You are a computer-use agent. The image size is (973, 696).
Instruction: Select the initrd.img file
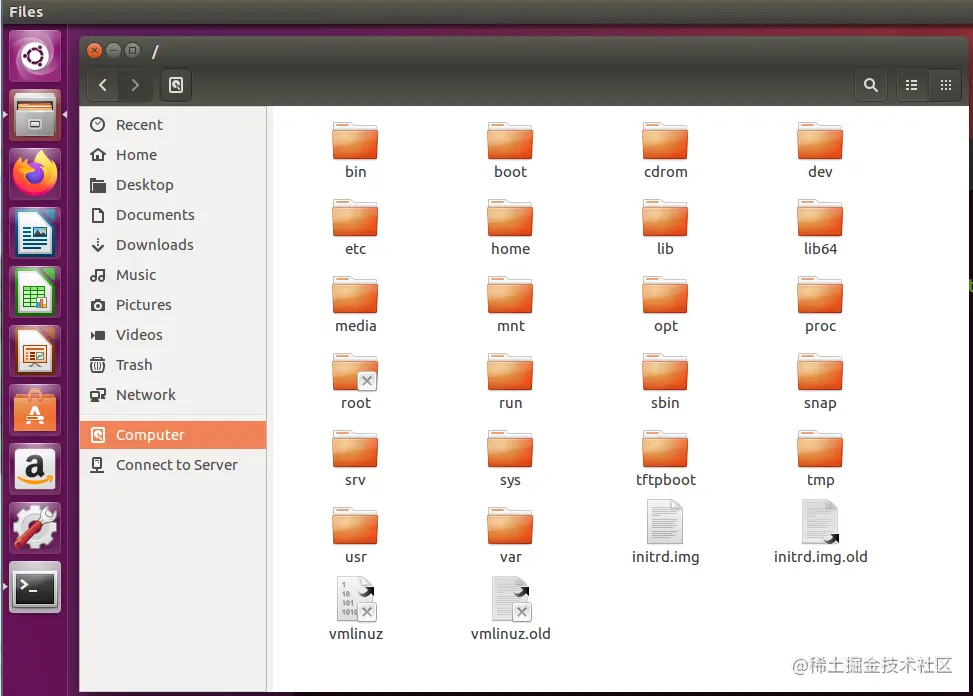tap(665, 532)
